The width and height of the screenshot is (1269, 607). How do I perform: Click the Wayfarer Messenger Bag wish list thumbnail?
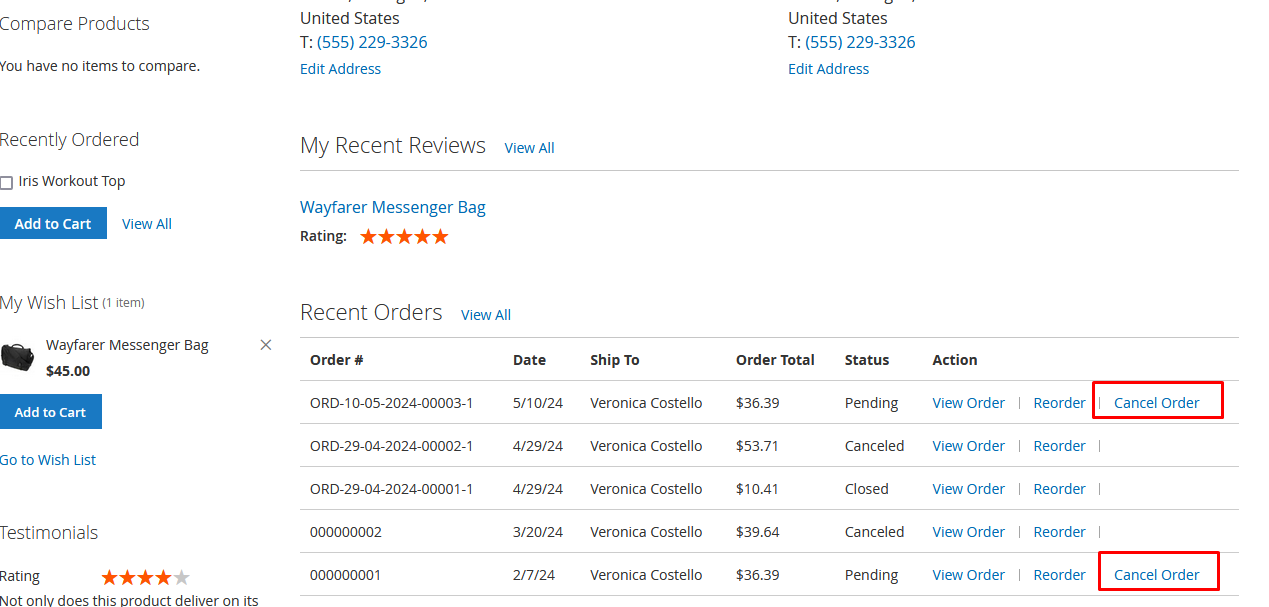18,357
